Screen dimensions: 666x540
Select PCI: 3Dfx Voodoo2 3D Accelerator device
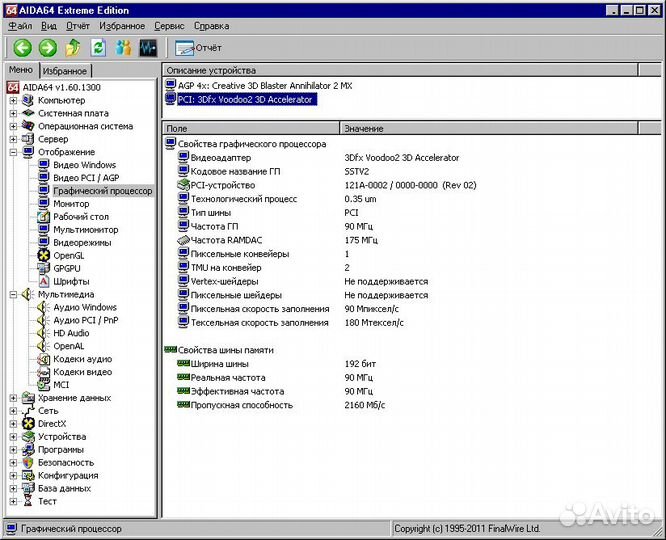coord(246,99)
